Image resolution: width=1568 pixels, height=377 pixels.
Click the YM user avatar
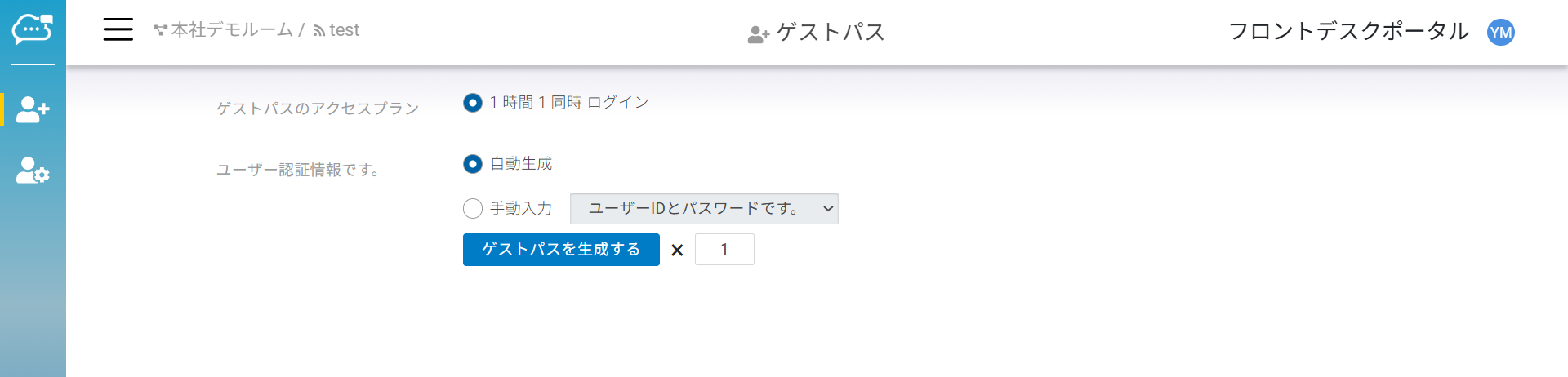[1500, 32]
